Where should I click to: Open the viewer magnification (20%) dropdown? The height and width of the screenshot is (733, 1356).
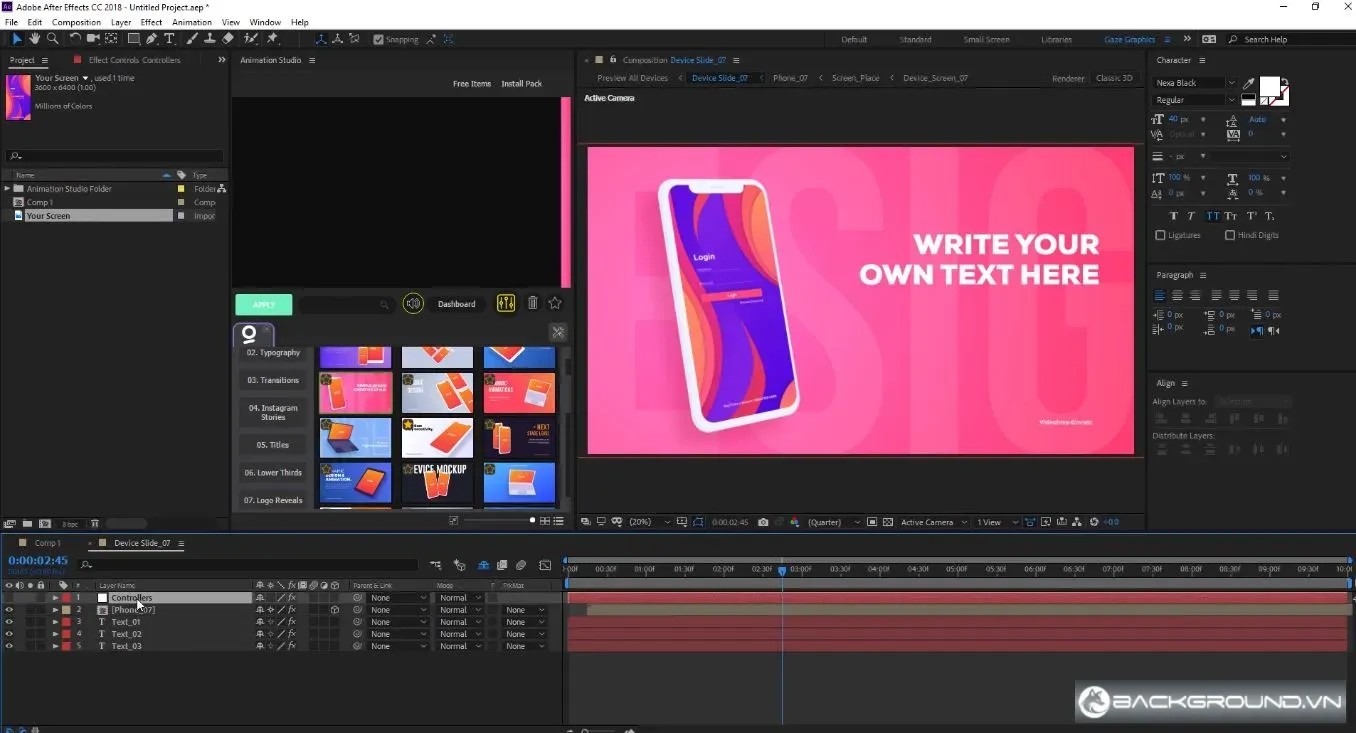(x=648, y=522)
